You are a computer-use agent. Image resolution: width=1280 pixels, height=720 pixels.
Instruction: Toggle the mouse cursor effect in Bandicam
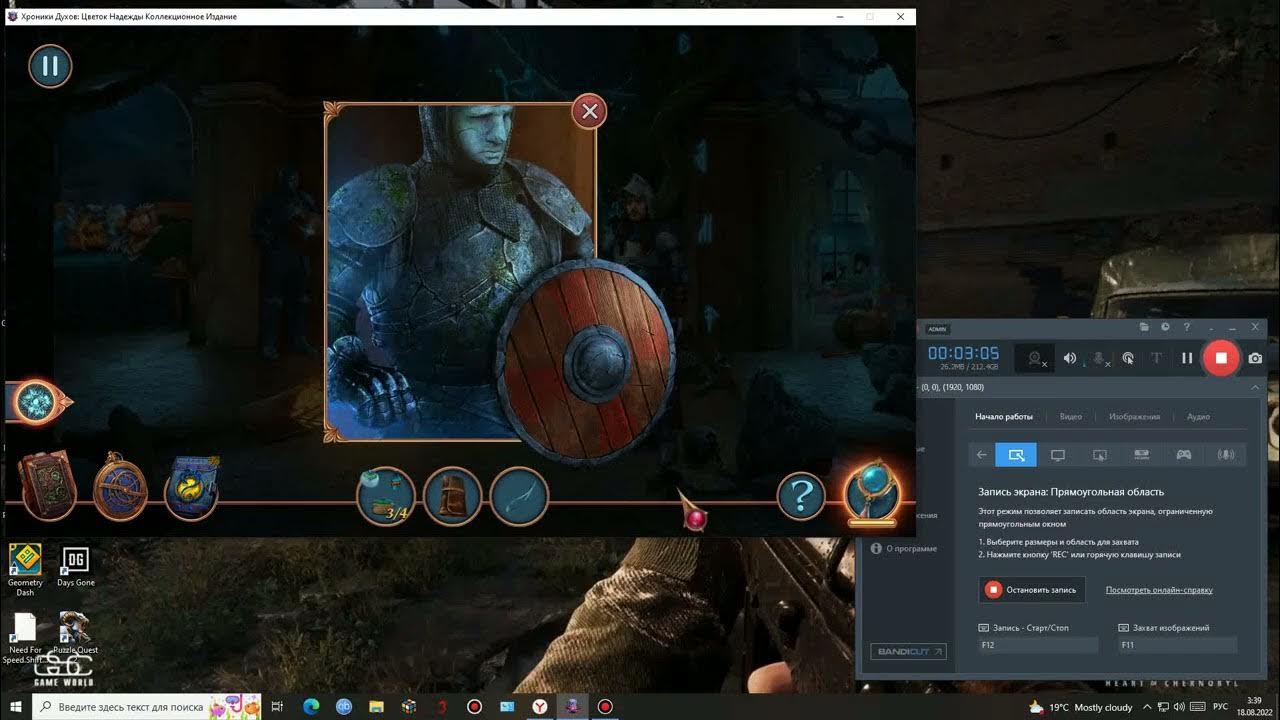1128,358
